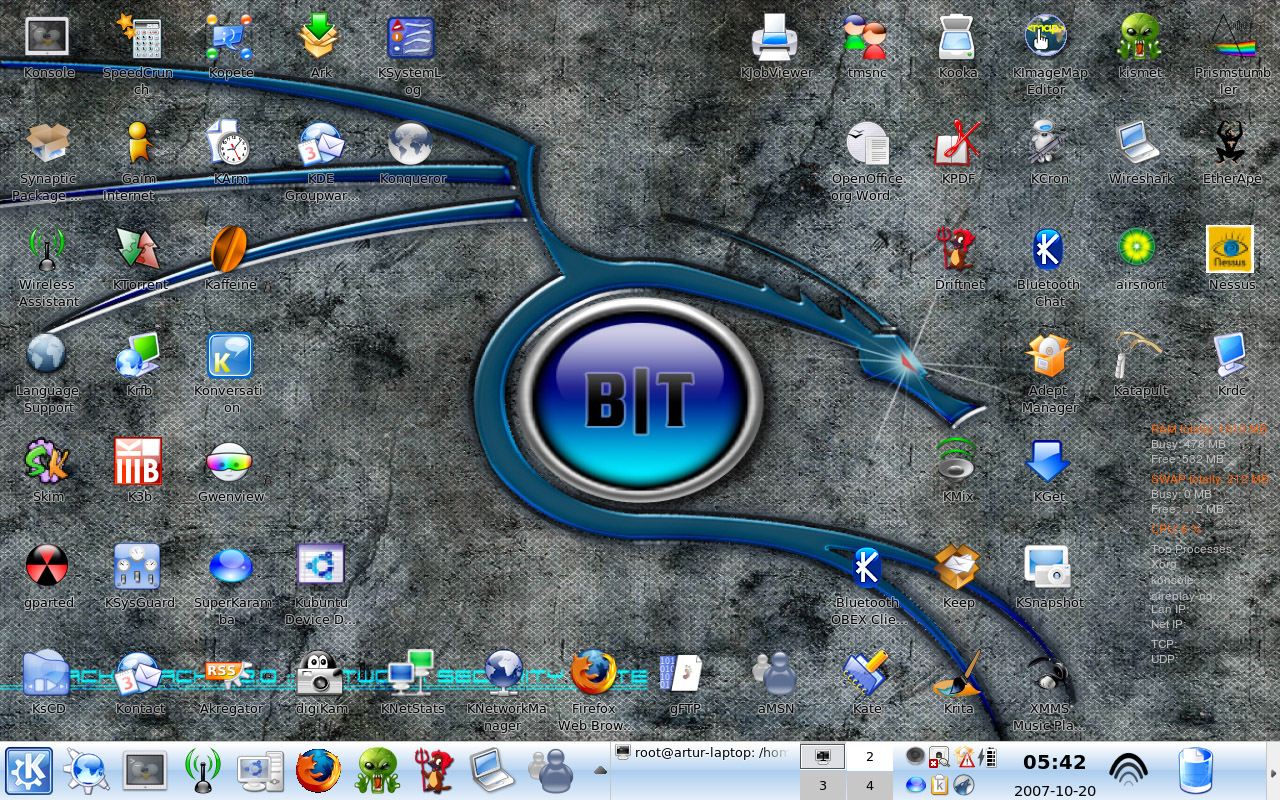Screen dimensions: 1280x800
Task: Switch to virtual desktop 4
Action: click(x=870, y=785)
